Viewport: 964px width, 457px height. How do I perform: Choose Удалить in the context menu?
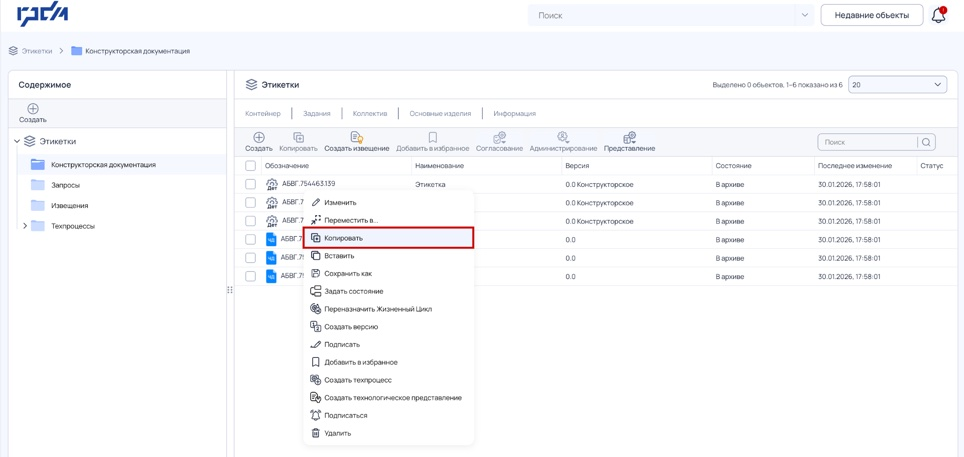pyautogui.click(x=389, y=433)
